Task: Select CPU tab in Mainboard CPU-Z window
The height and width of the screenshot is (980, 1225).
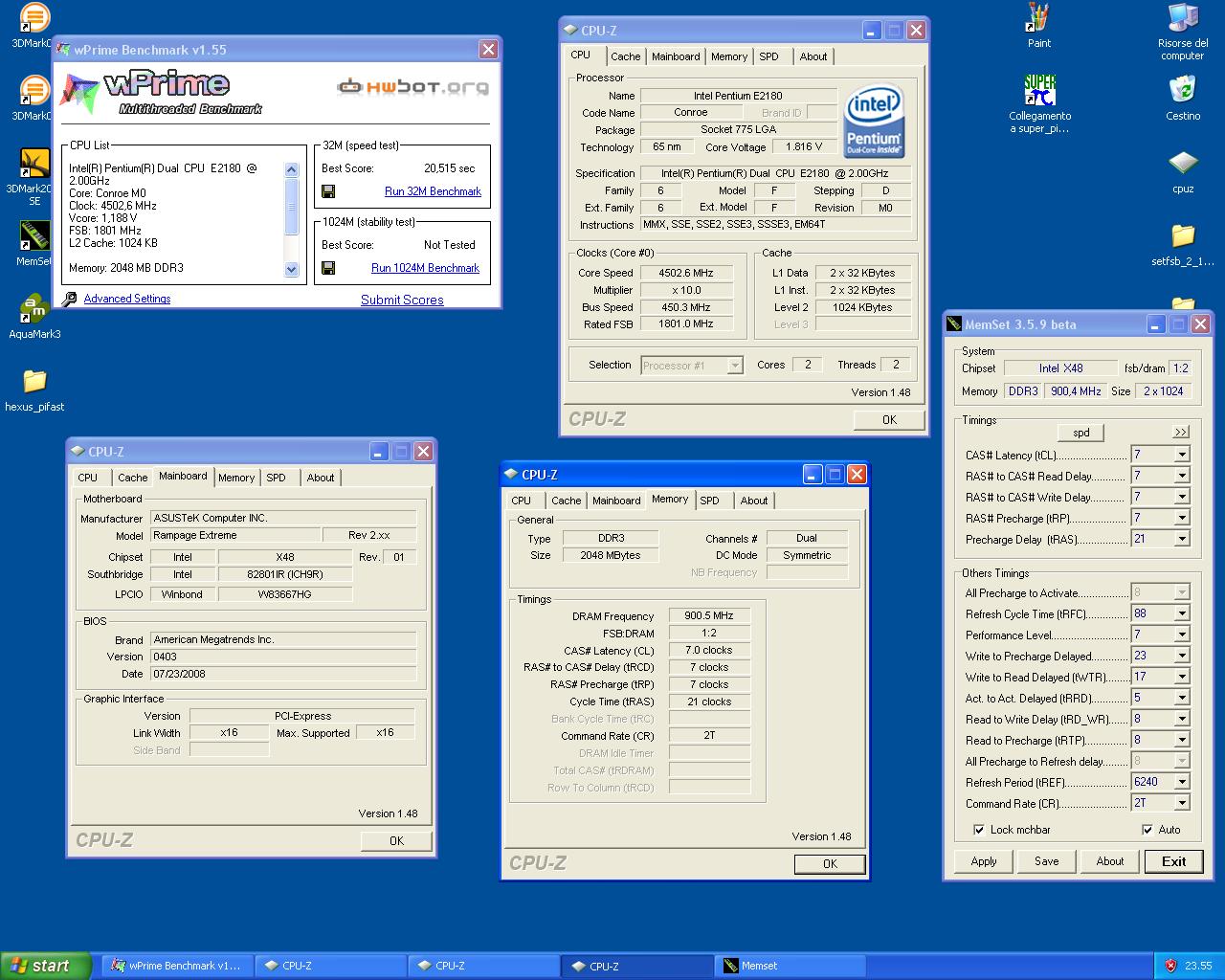Action: coord(87,478)
